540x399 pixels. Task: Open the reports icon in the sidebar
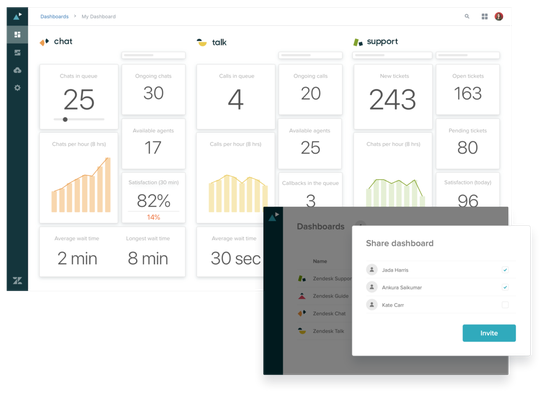(x=17, y=52)
